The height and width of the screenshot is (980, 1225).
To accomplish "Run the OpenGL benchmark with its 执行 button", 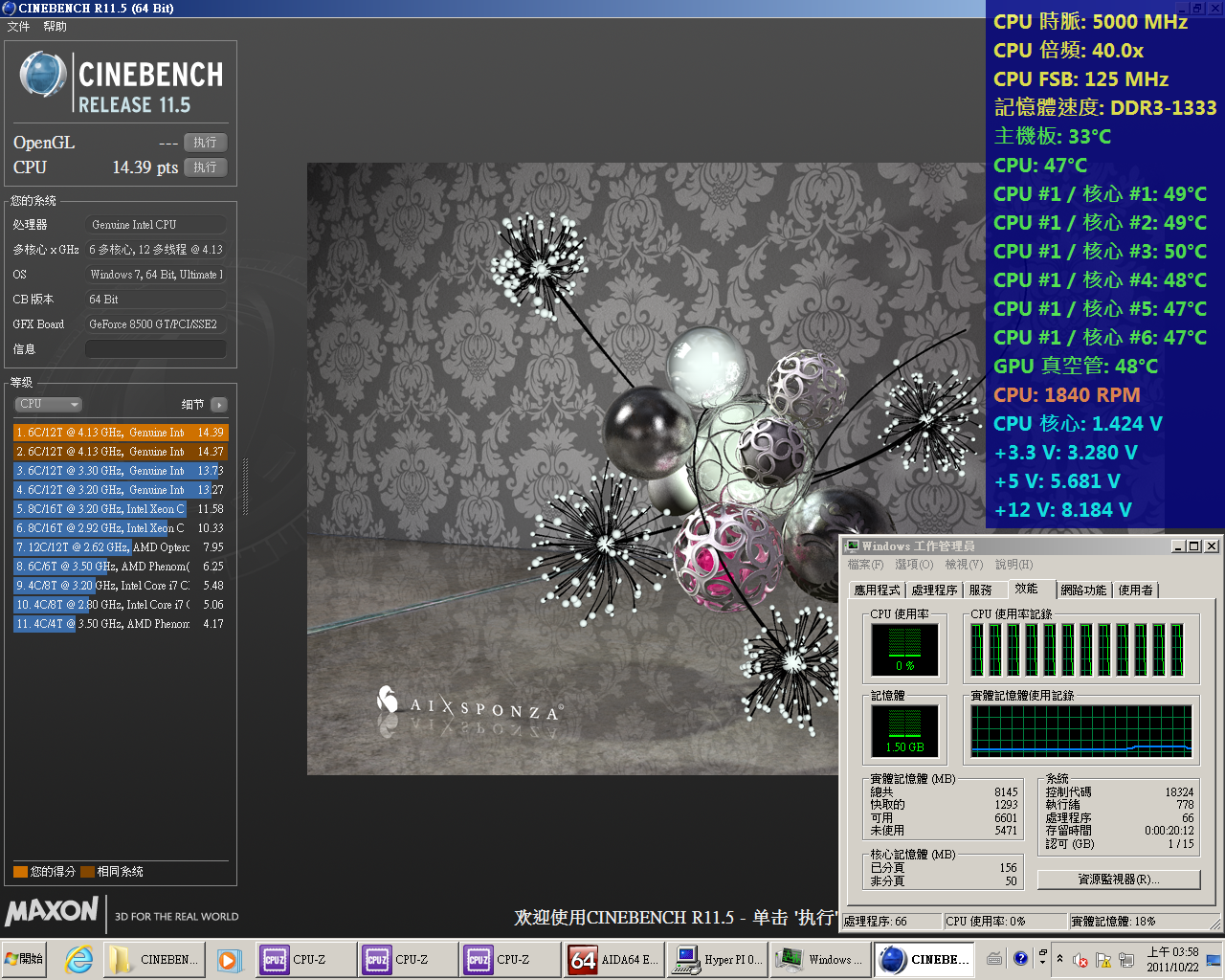I will 205,143.
